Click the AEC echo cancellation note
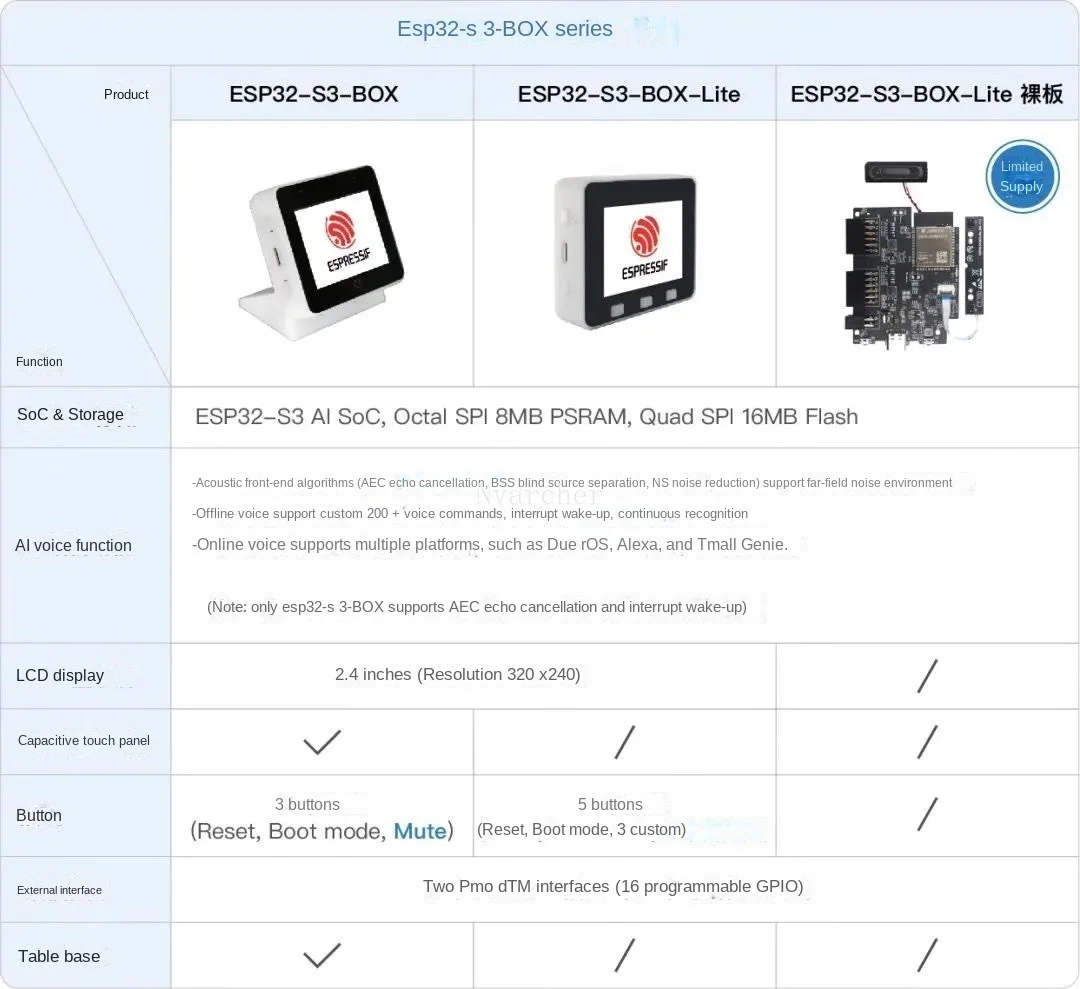The image size is (1080, 989). pyautogui.click(x=477, y=607)
